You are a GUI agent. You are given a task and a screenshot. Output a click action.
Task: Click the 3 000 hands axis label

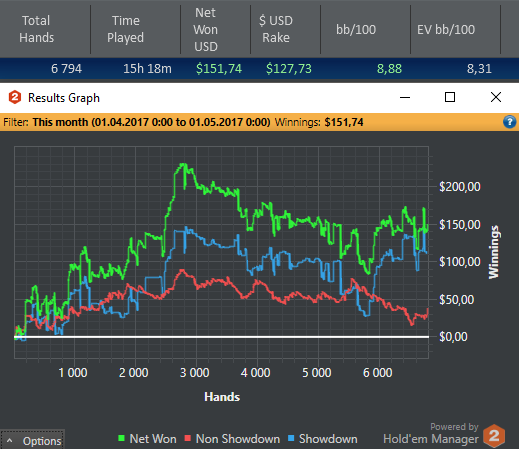(x=195, y=373)
